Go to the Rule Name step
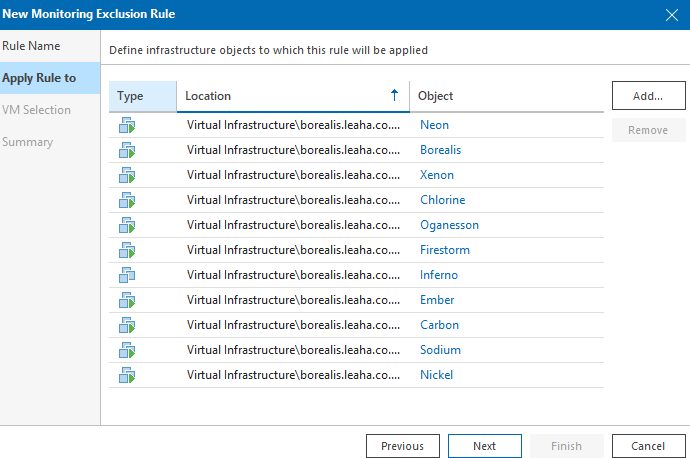Image resolution: width=690 pixels, height=458 pixels. 31,46
